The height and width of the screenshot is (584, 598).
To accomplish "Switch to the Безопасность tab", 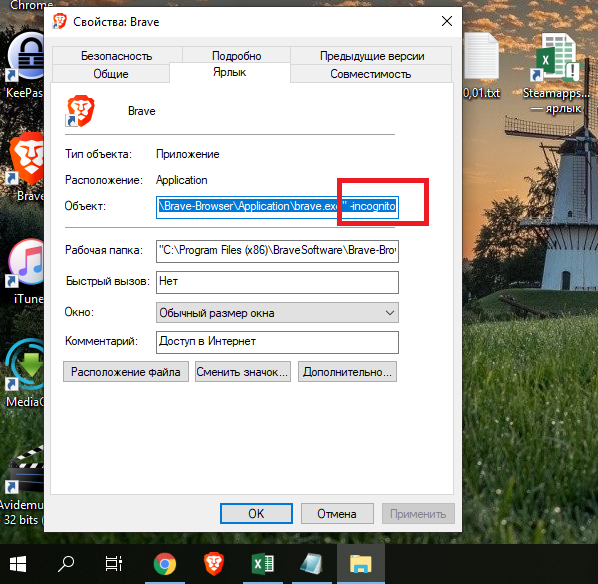I will coord(117,56).
